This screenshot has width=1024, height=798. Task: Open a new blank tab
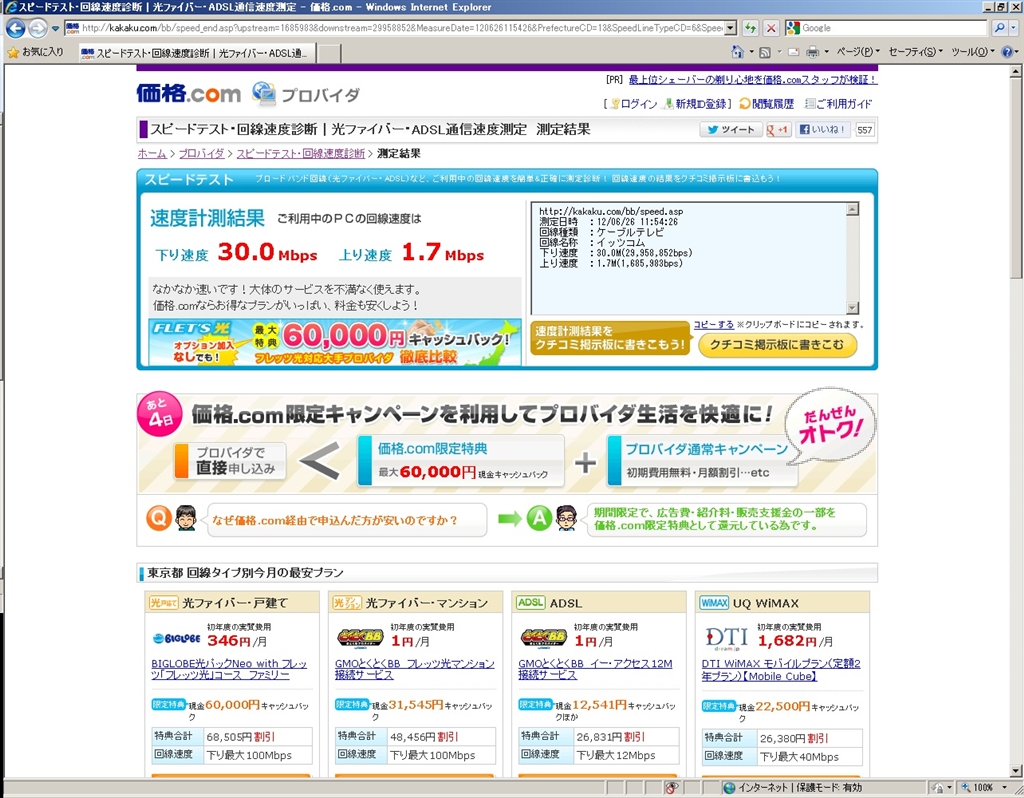point(330,54)
